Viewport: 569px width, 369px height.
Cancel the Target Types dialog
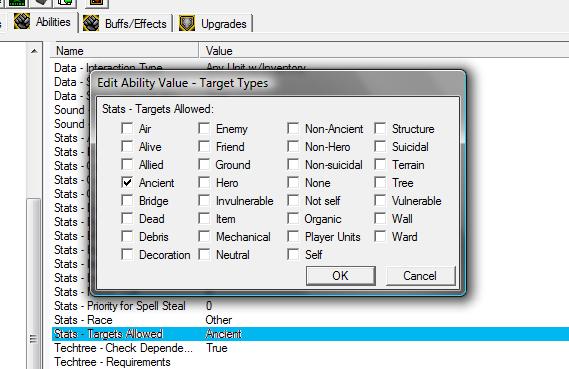420,276
